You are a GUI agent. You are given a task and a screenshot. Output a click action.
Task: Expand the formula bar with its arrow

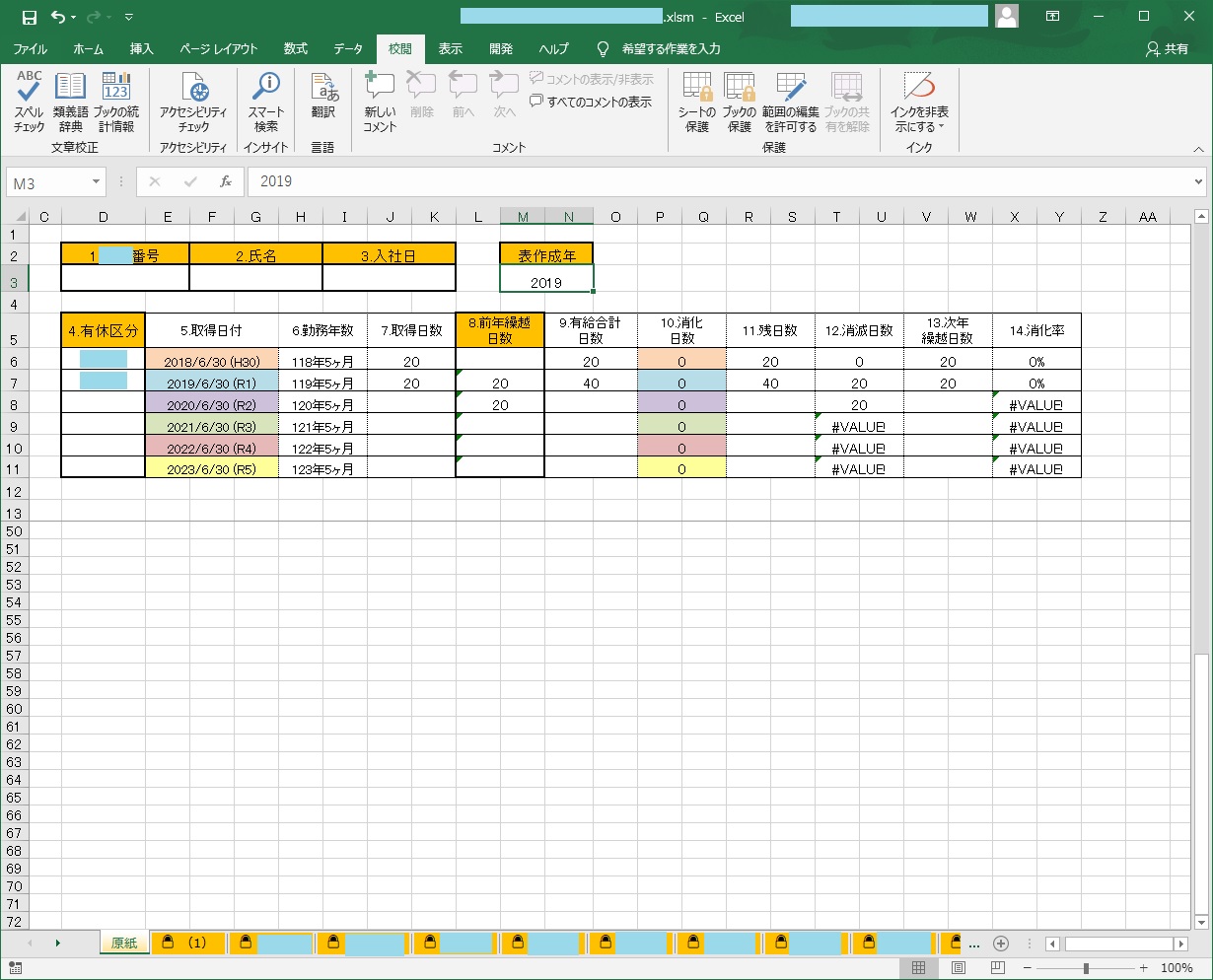(x=1199, y=181)
